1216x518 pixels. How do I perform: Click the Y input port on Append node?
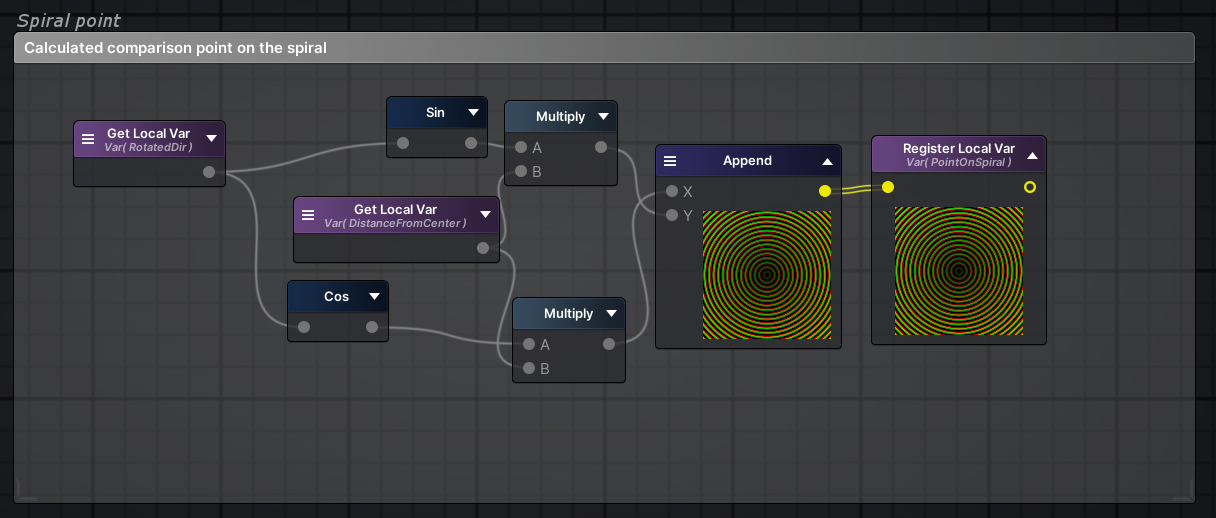[672, 215]
